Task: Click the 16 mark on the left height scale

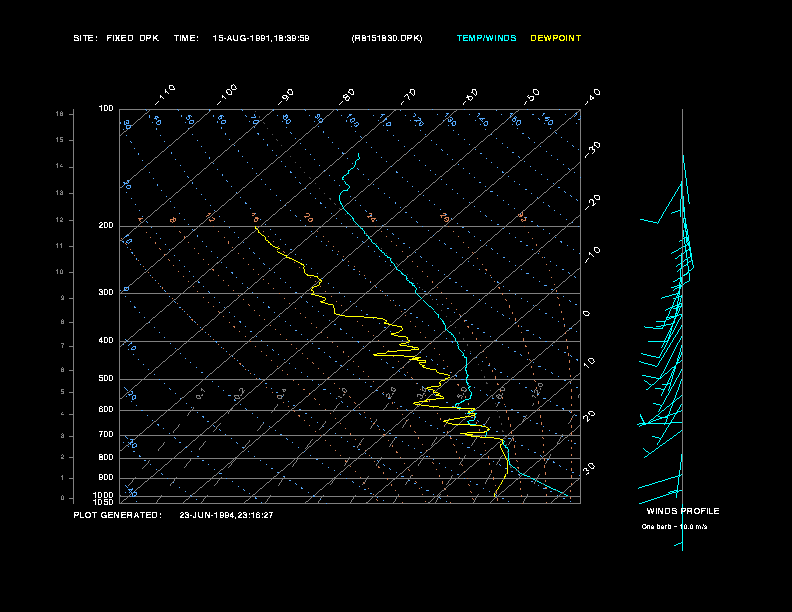Action: (x=60, y=114)
